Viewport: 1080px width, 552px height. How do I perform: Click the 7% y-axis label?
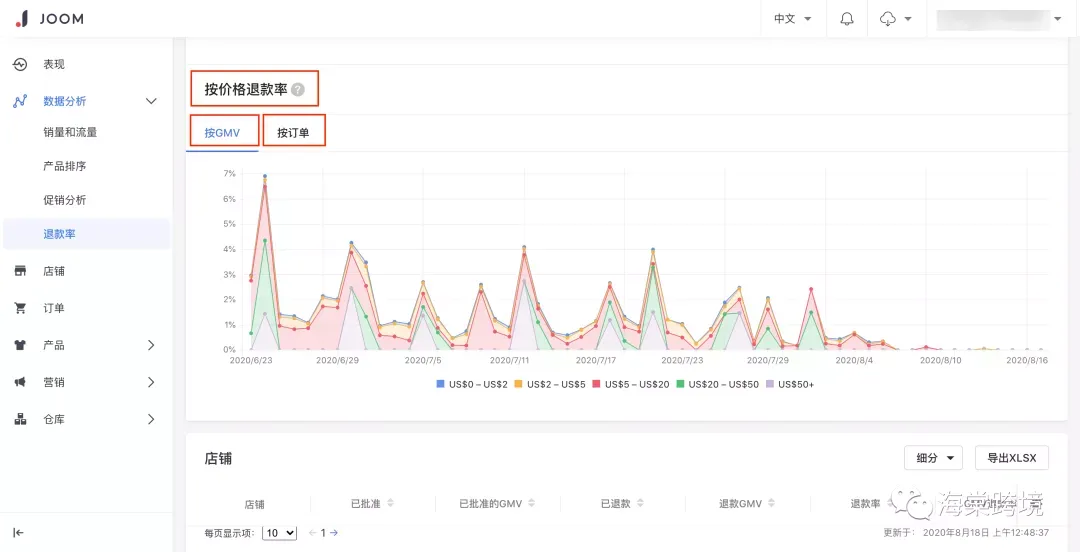(230, 173)
